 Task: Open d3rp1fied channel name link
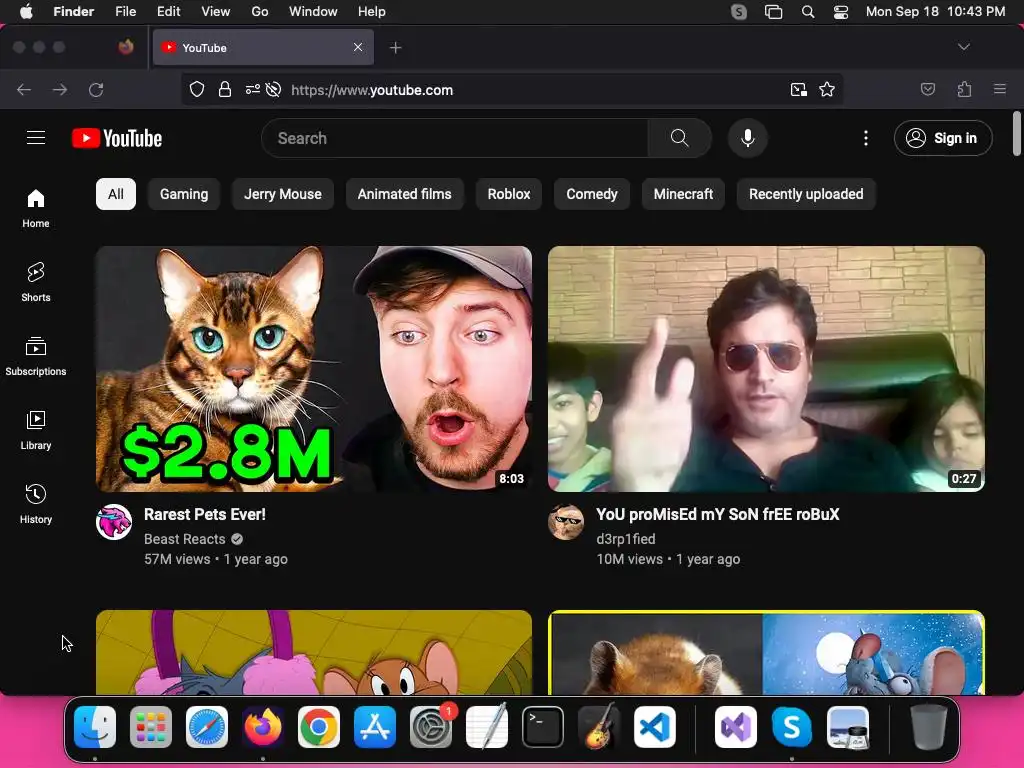(x=626, y=539)
